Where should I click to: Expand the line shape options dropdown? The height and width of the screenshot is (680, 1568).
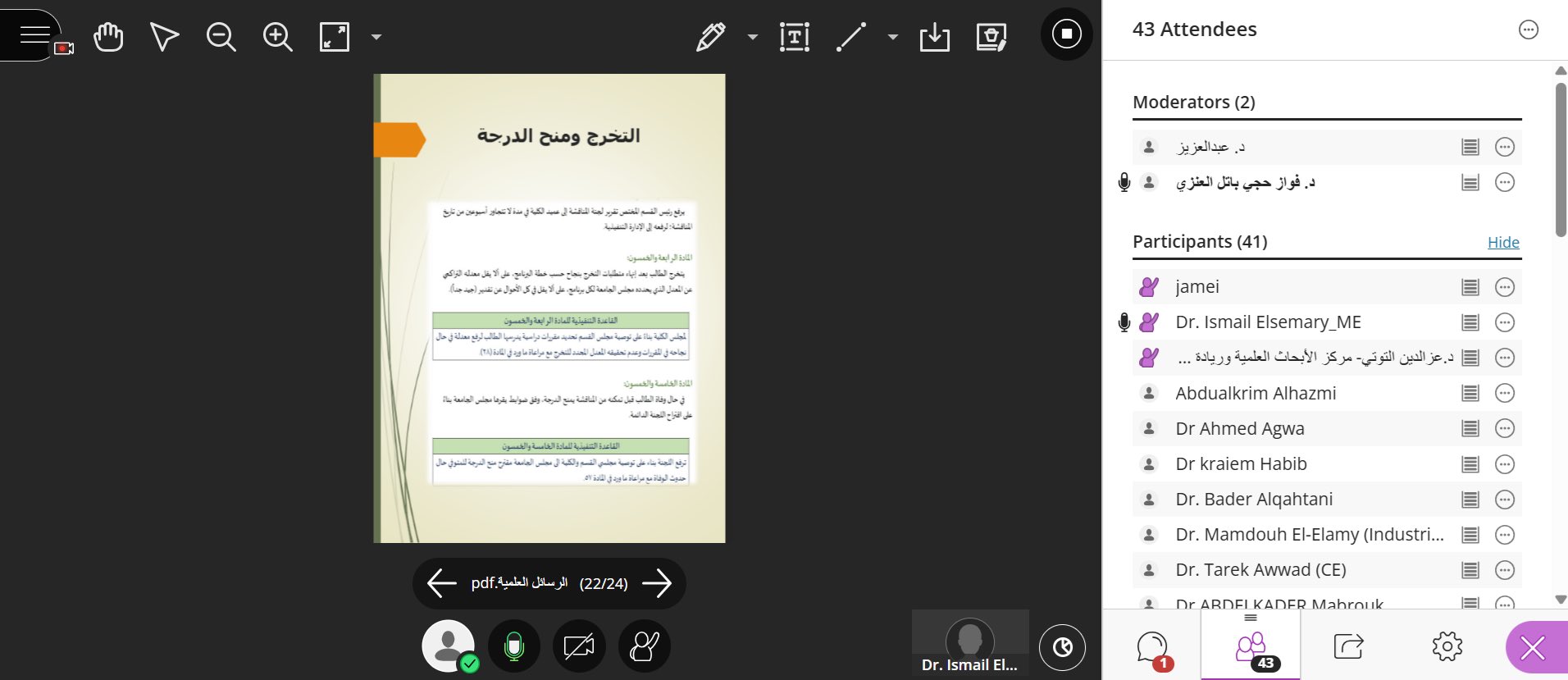click(893, 37)
